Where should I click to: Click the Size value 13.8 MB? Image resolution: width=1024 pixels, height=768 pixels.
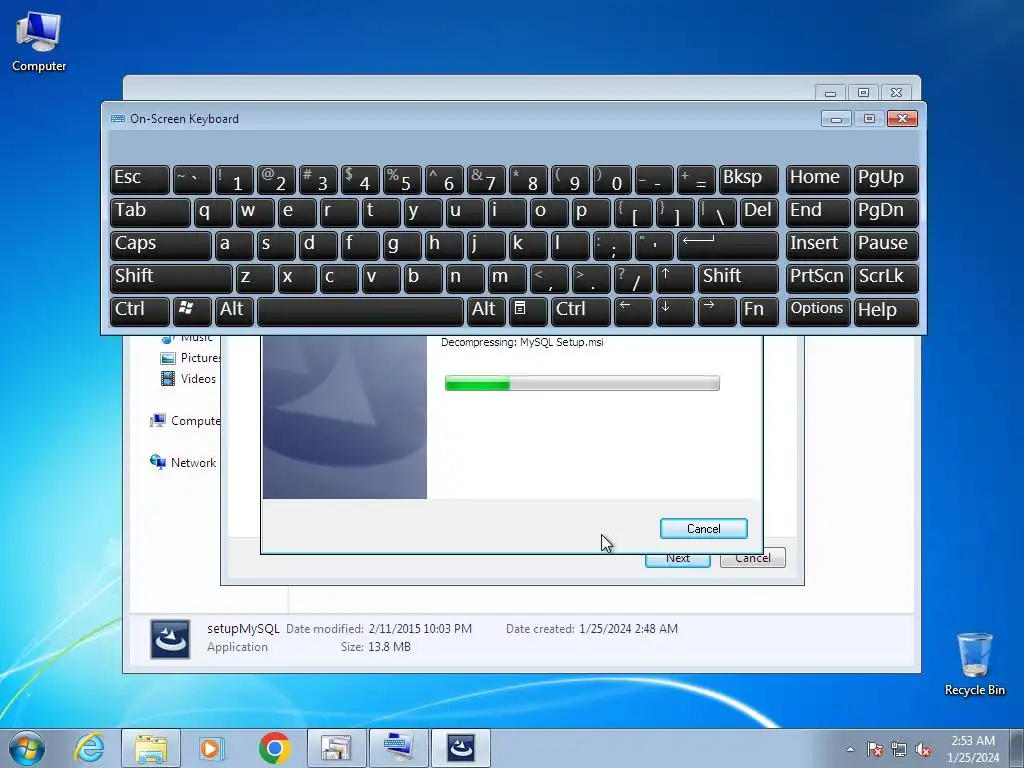point(391,647)
